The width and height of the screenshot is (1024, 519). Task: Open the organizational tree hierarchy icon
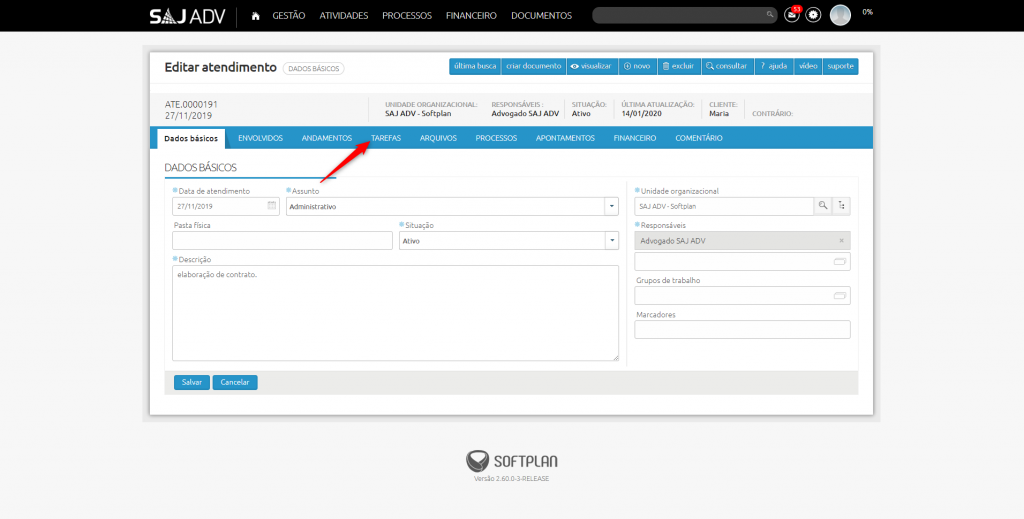(842, 206)
